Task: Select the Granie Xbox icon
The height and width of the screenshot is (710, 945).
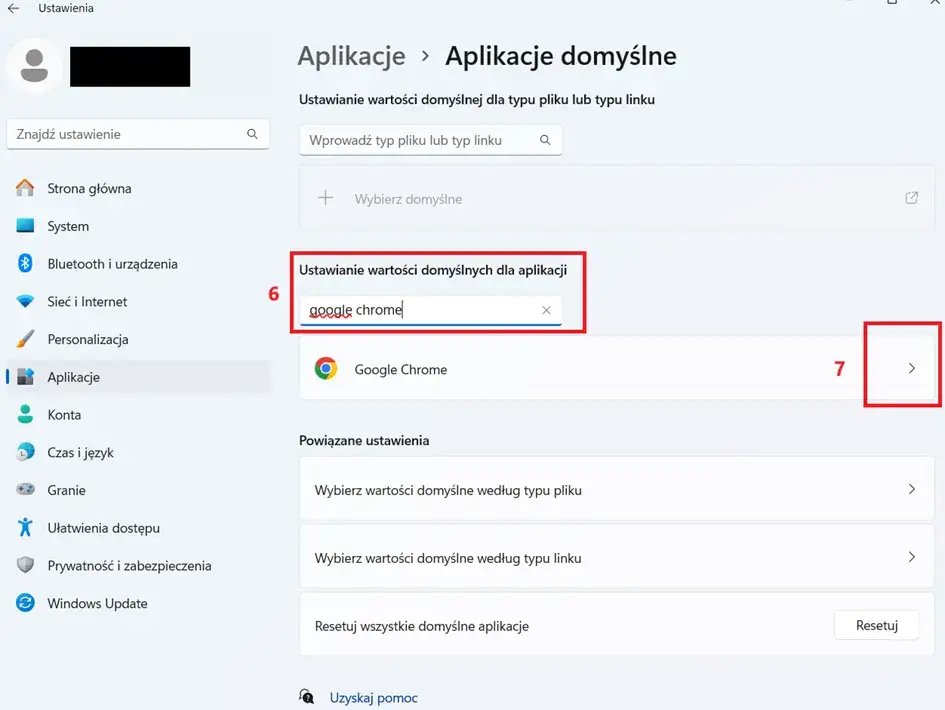Action: coord(26,490)
